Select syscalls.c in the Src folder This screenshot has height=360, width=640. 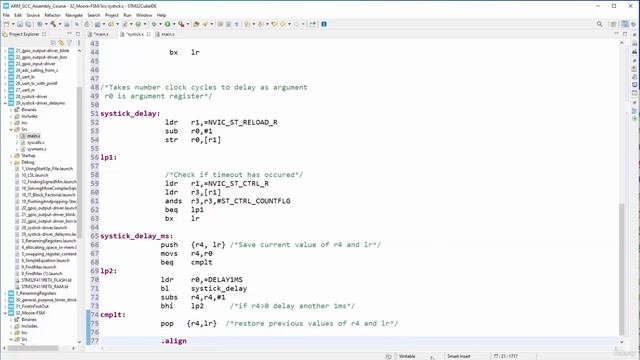coord(36,142)
